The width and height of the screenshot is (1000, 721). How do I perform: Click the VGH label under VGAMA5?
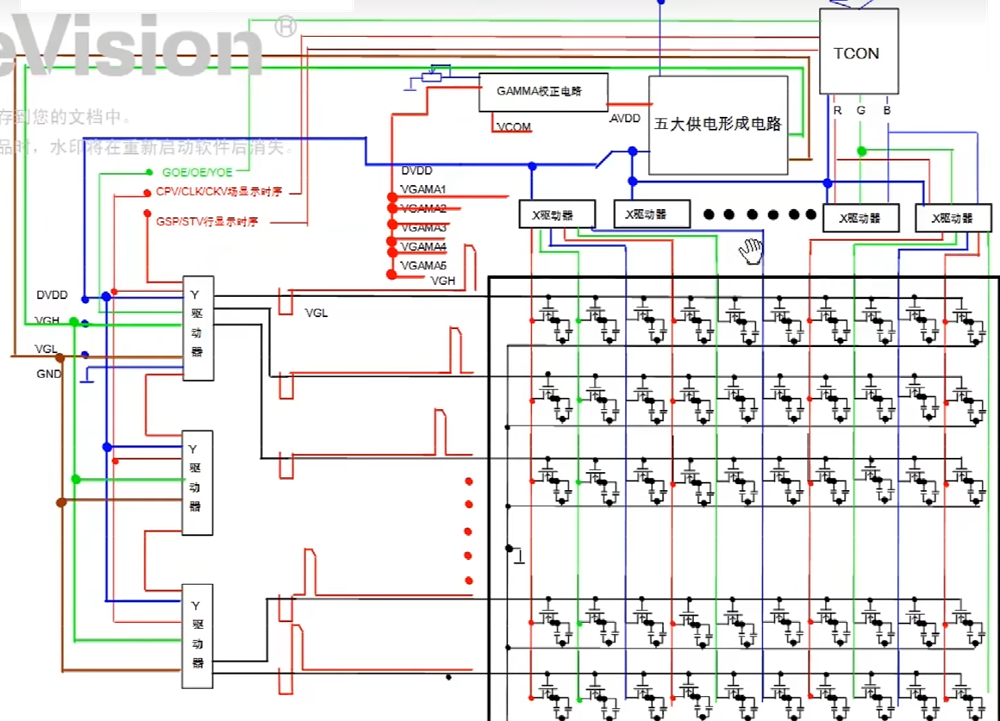(x=443, y=280)
